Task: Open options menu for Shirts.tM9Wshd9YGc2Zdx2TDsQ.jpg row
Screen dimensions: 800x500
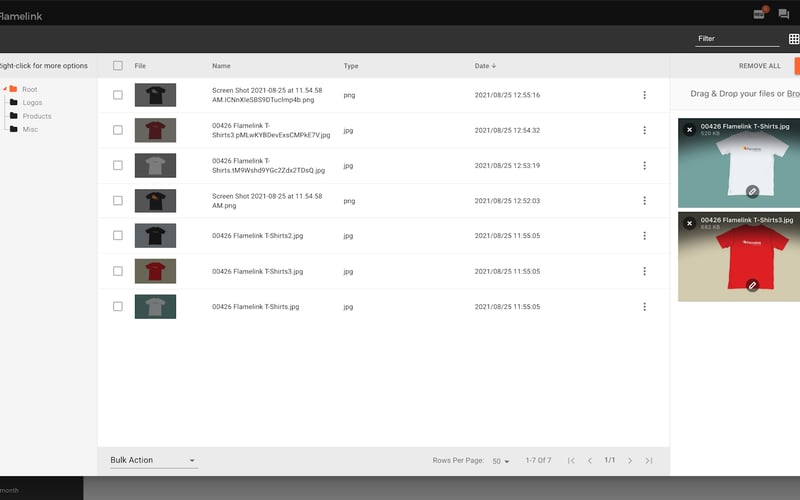Action: point(644,165)
